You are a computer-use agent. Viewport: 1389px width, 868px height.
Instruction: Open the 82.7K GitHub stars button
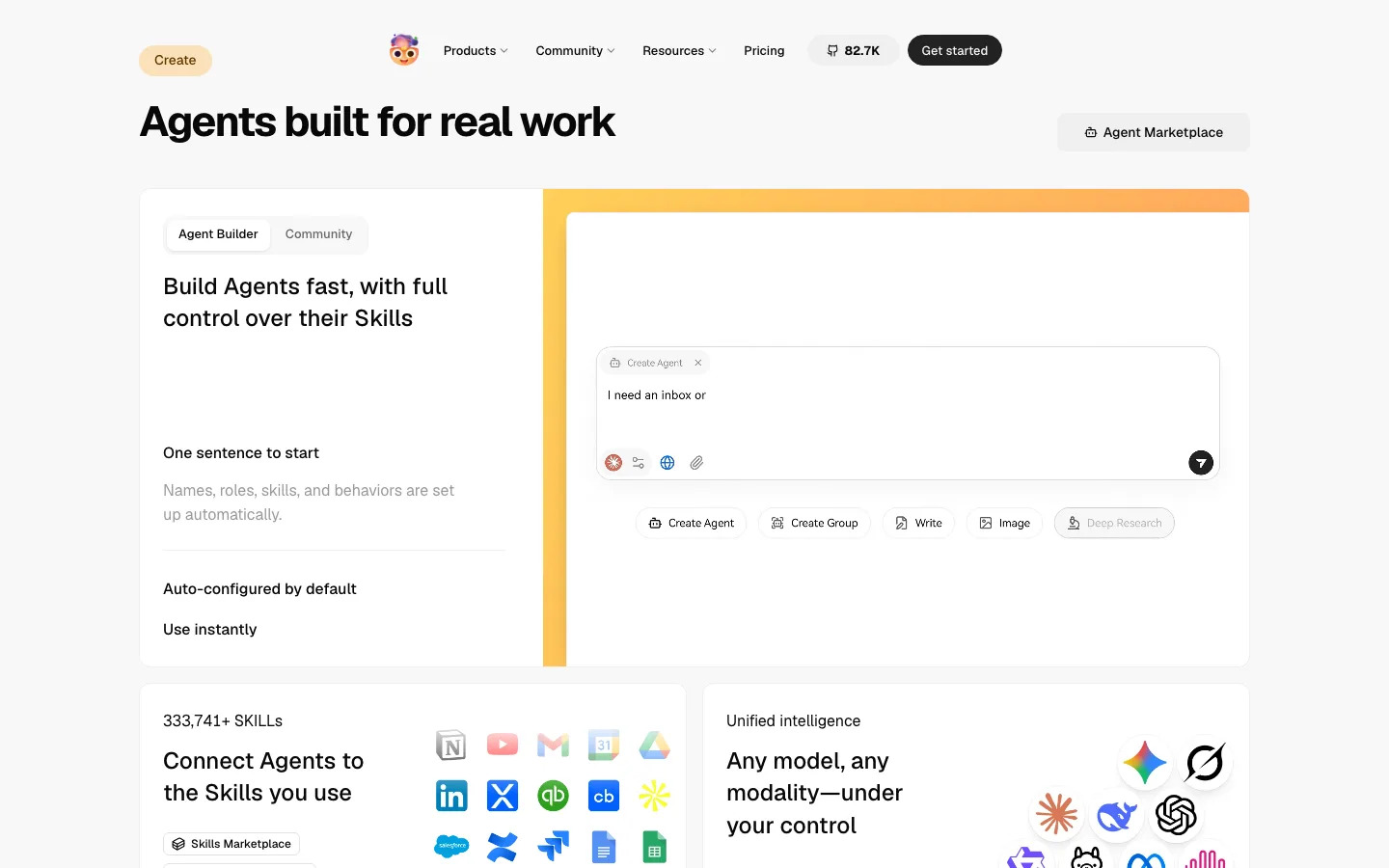click(x=854, y=50)
